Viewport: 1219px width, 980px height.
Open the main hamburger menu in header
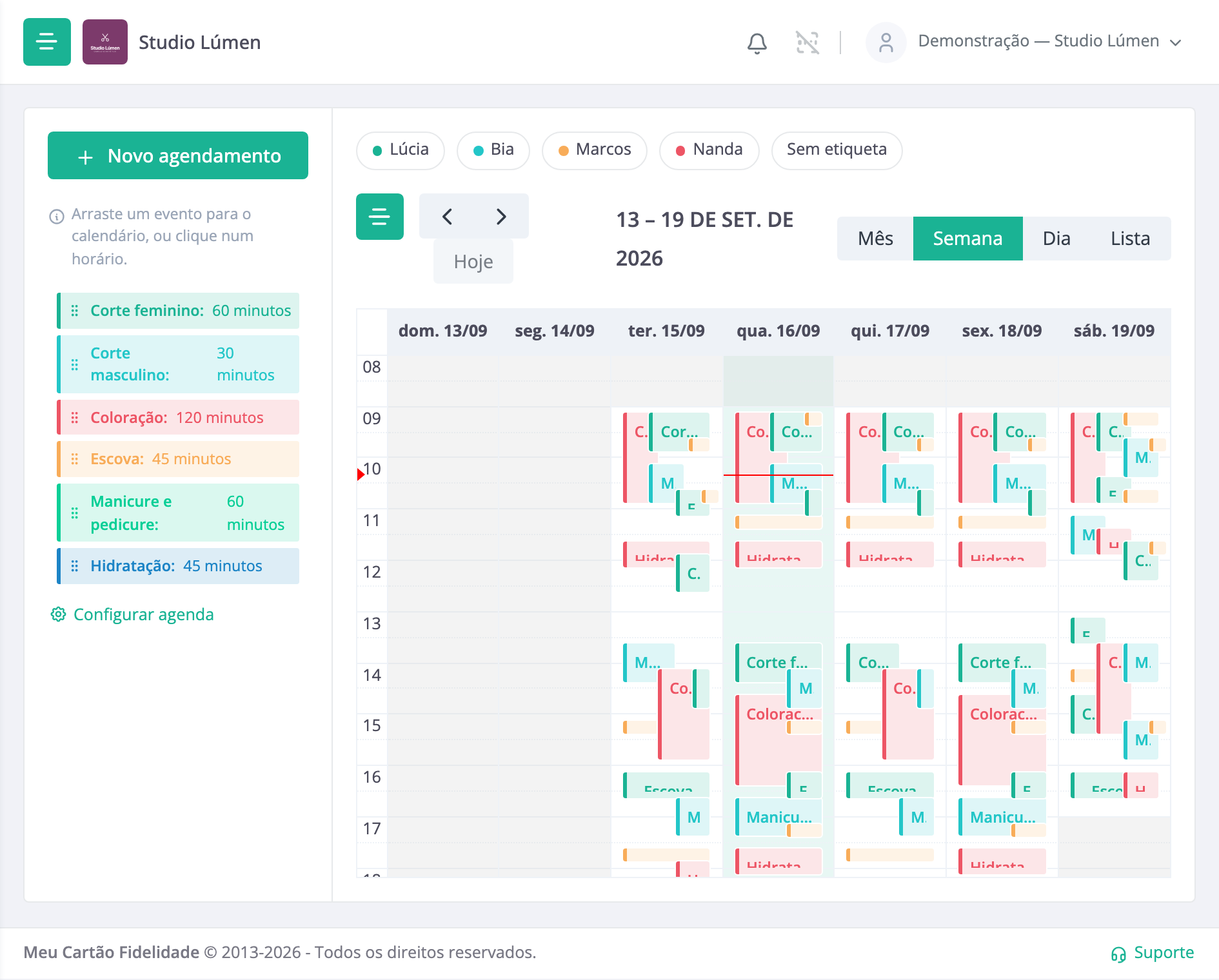47,42
